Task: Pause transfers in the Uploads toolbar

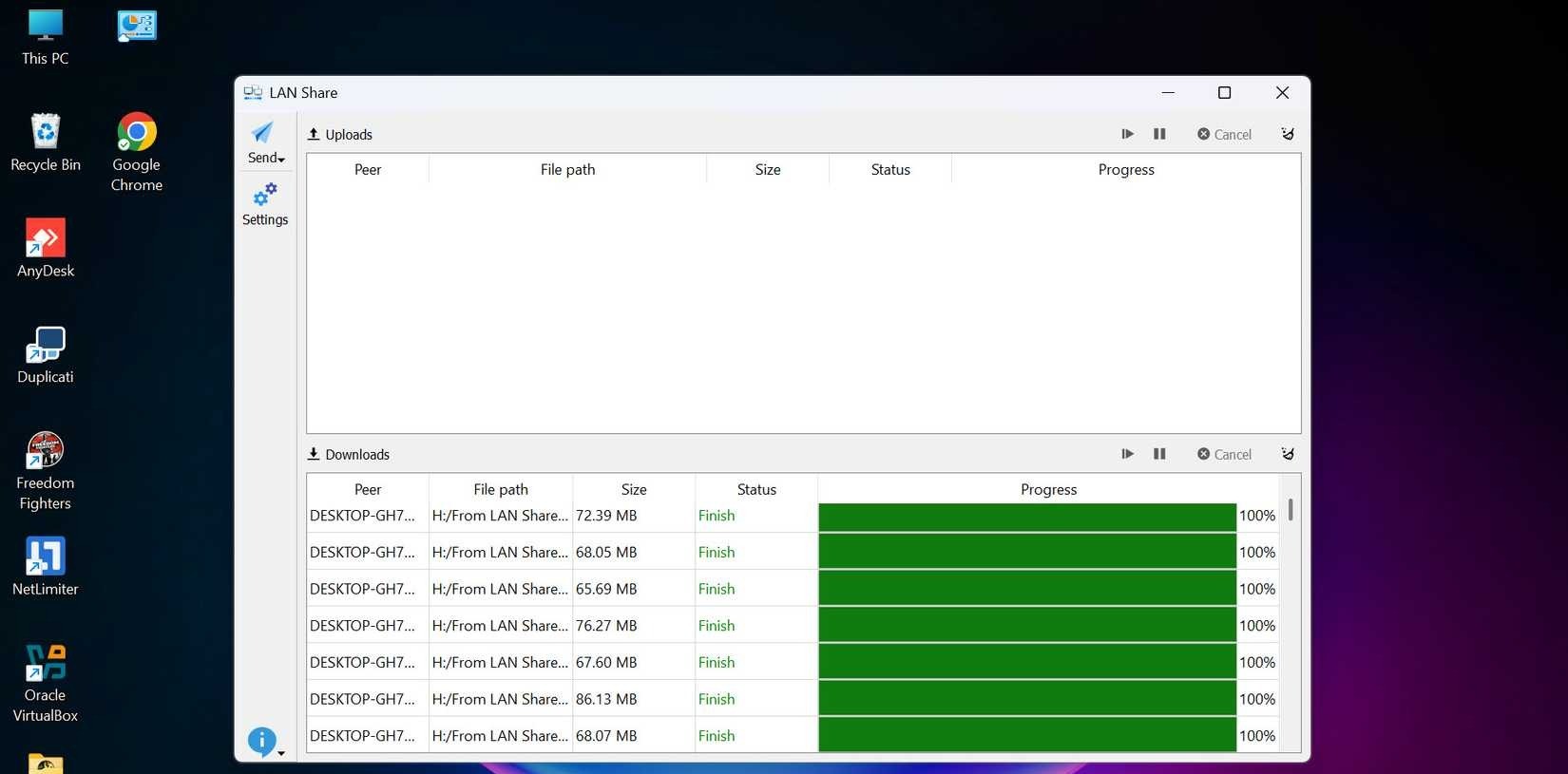Action: pyautogui.click(x=1159, y=134)
